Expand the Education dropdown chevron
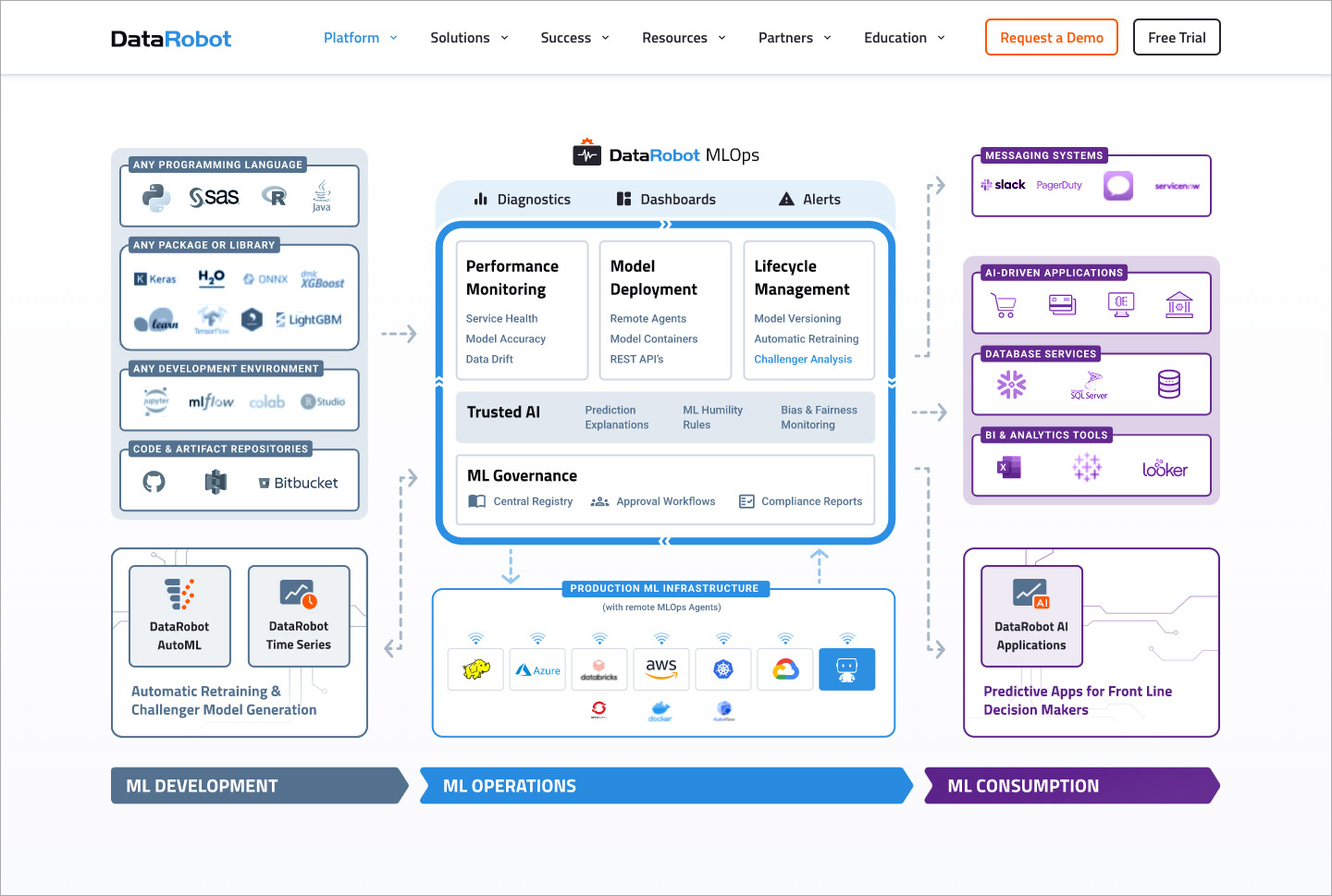The height and width of the screenshot is (896, 1332). point(941,38)
